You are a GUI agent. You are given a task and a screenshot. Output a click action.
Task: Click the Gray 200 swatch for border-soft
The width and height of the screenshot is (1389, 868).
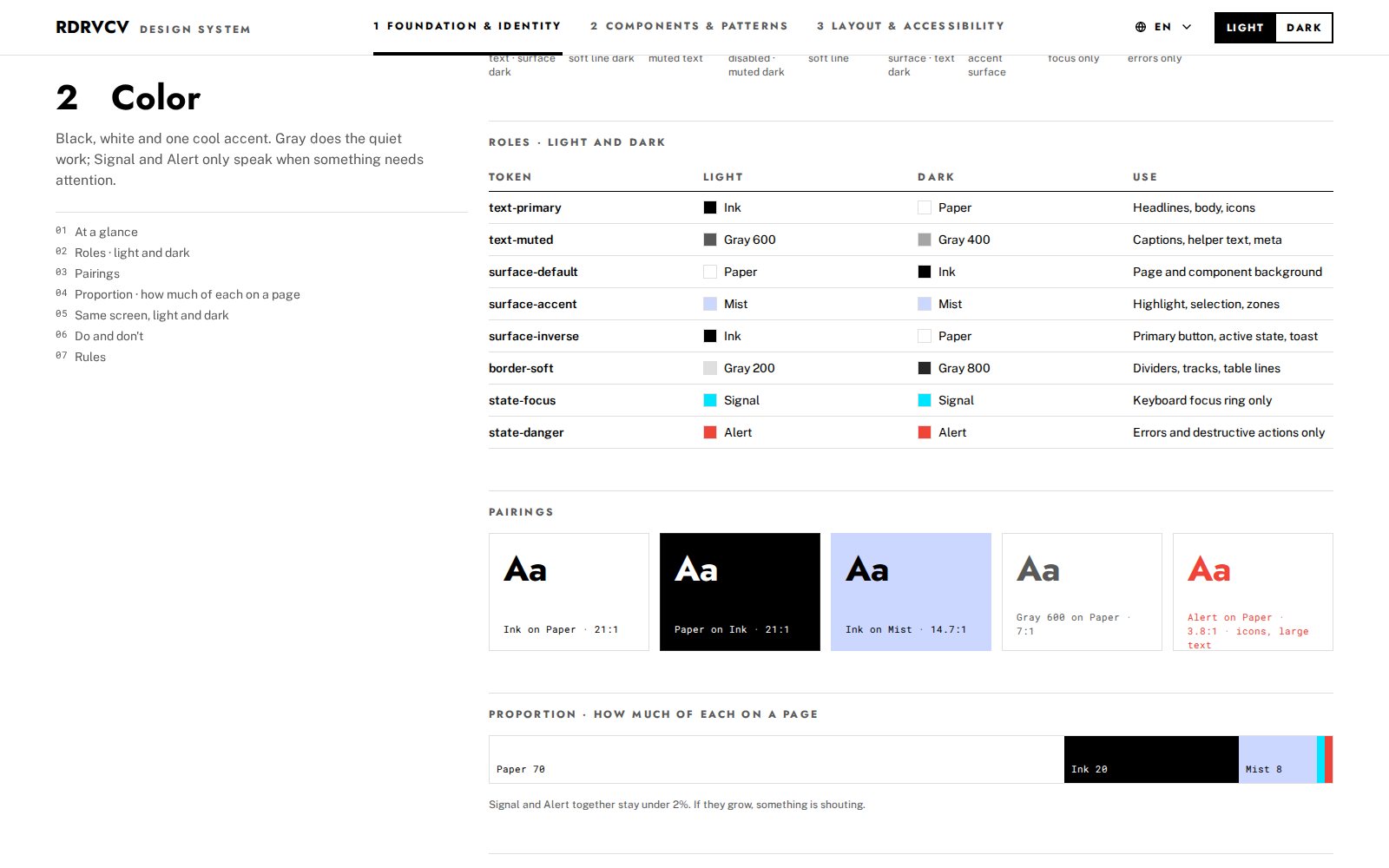point(710,368)
